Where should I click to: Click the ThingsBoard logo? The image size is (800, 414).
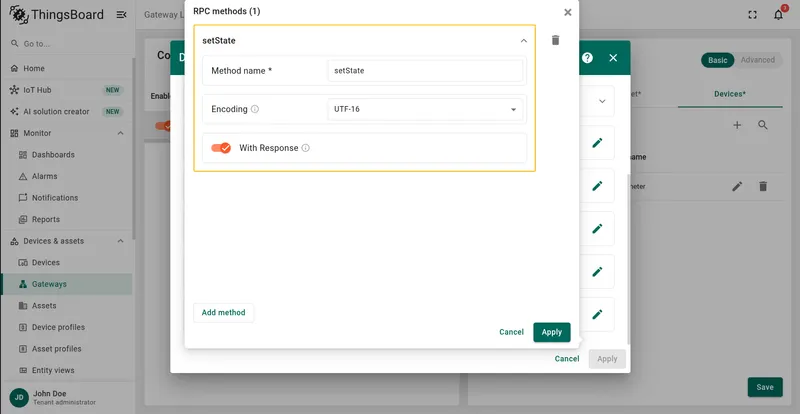tap(57, 15)
